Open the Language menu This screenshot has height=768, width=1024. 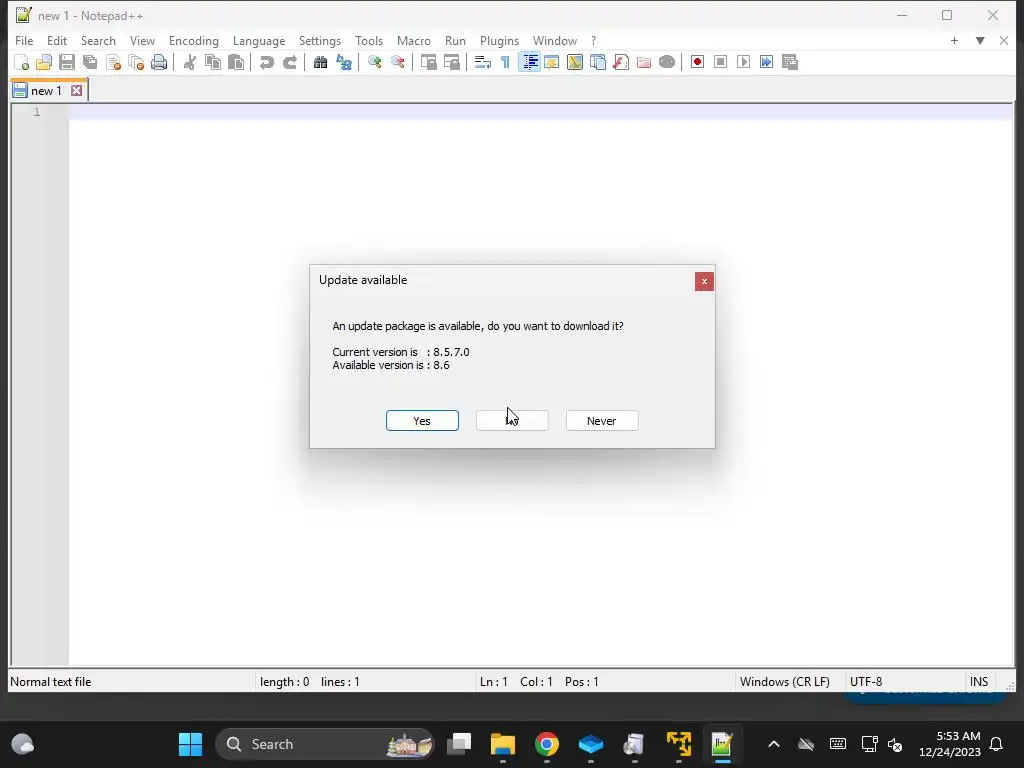pos(259,40)
